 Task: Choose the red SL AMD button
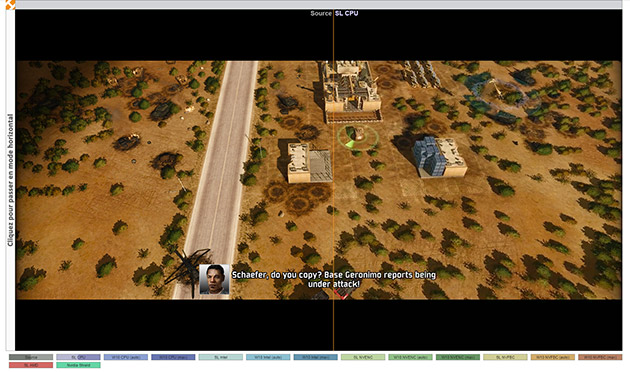(31, 365)
